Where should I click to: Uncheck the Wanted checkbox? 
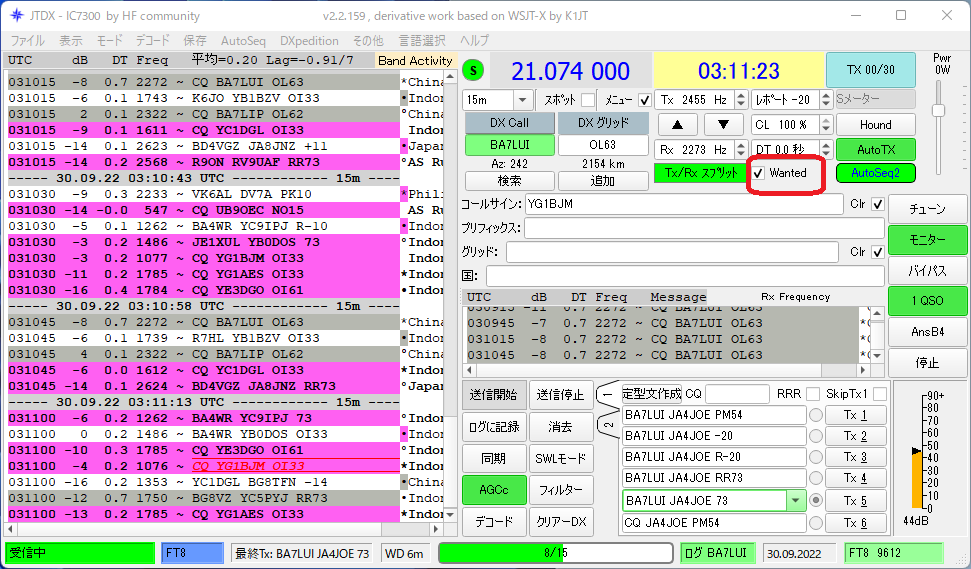pos(758,173)
